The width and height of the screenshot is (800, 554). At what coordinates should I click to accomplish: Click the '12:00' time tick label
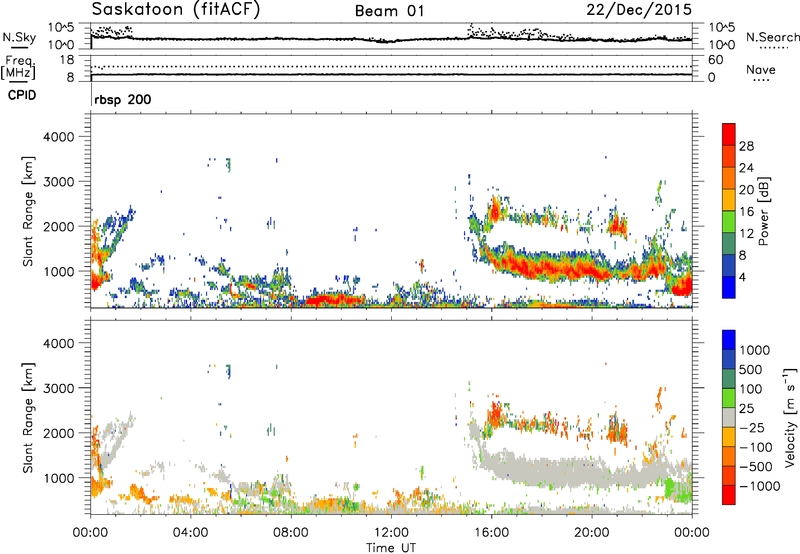[x=391, y=533]
